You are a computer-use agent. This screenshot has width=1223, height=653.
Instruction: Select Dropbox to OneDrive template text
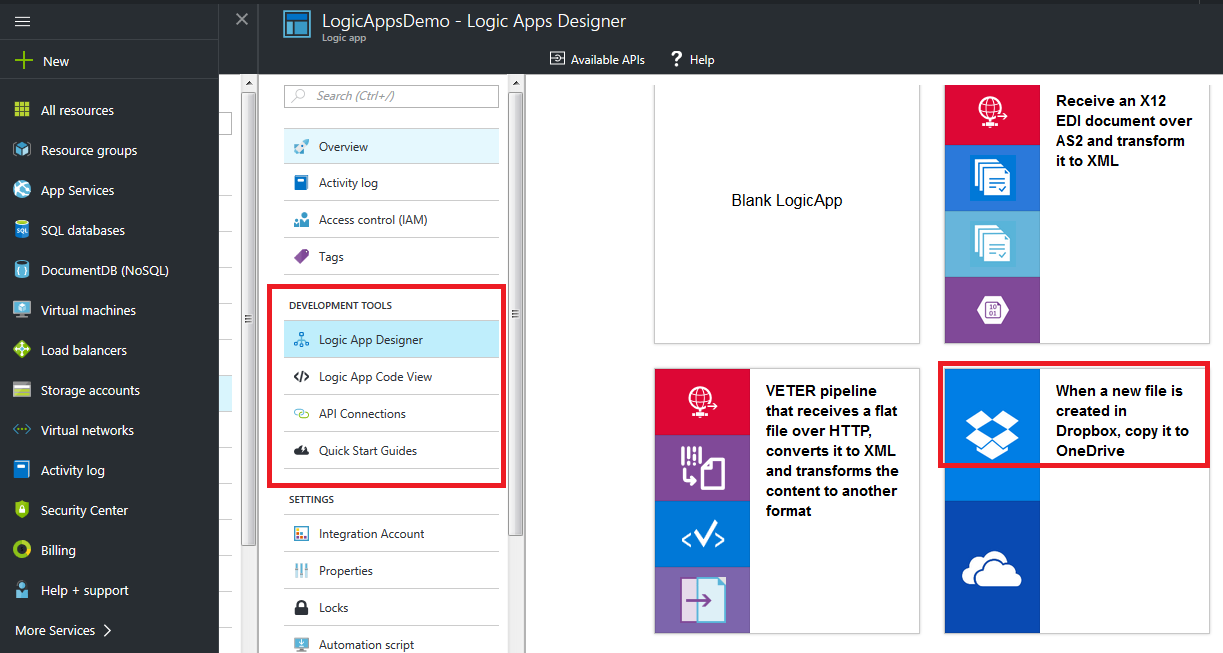coord(1122,421)
